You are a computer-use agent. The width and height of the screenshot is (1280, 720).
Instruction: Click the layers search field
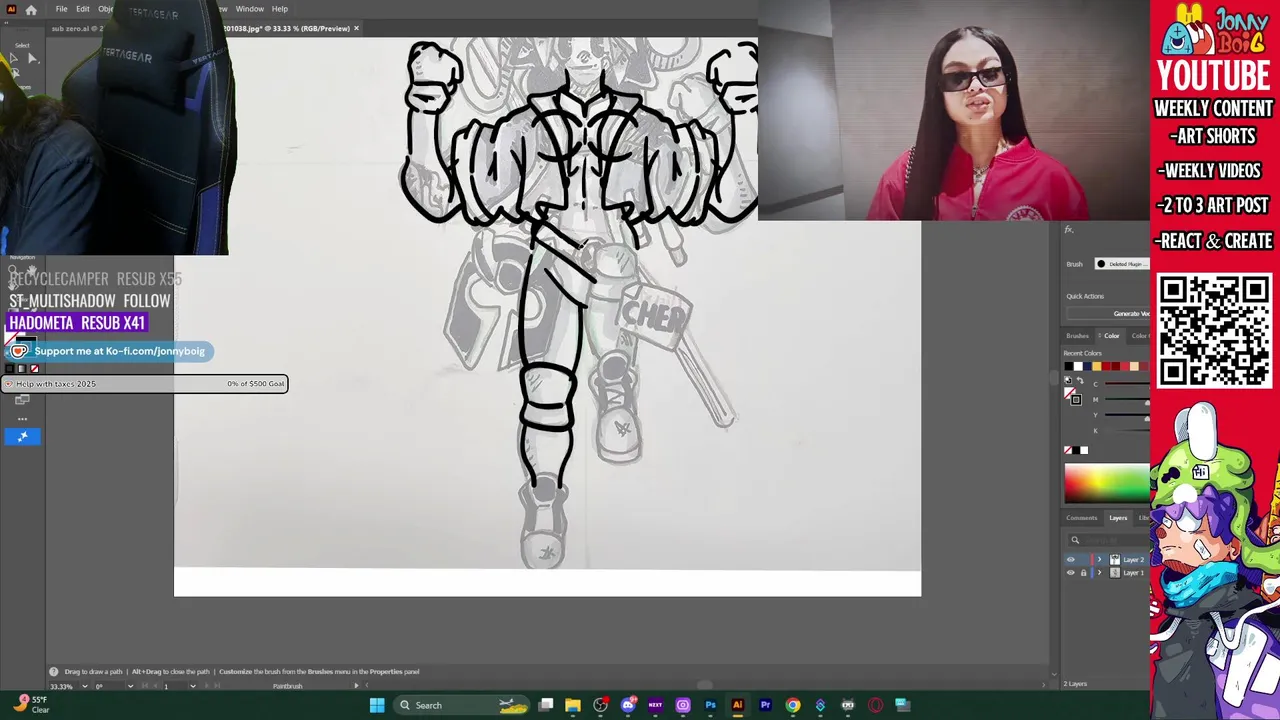tap(1108, 540)
